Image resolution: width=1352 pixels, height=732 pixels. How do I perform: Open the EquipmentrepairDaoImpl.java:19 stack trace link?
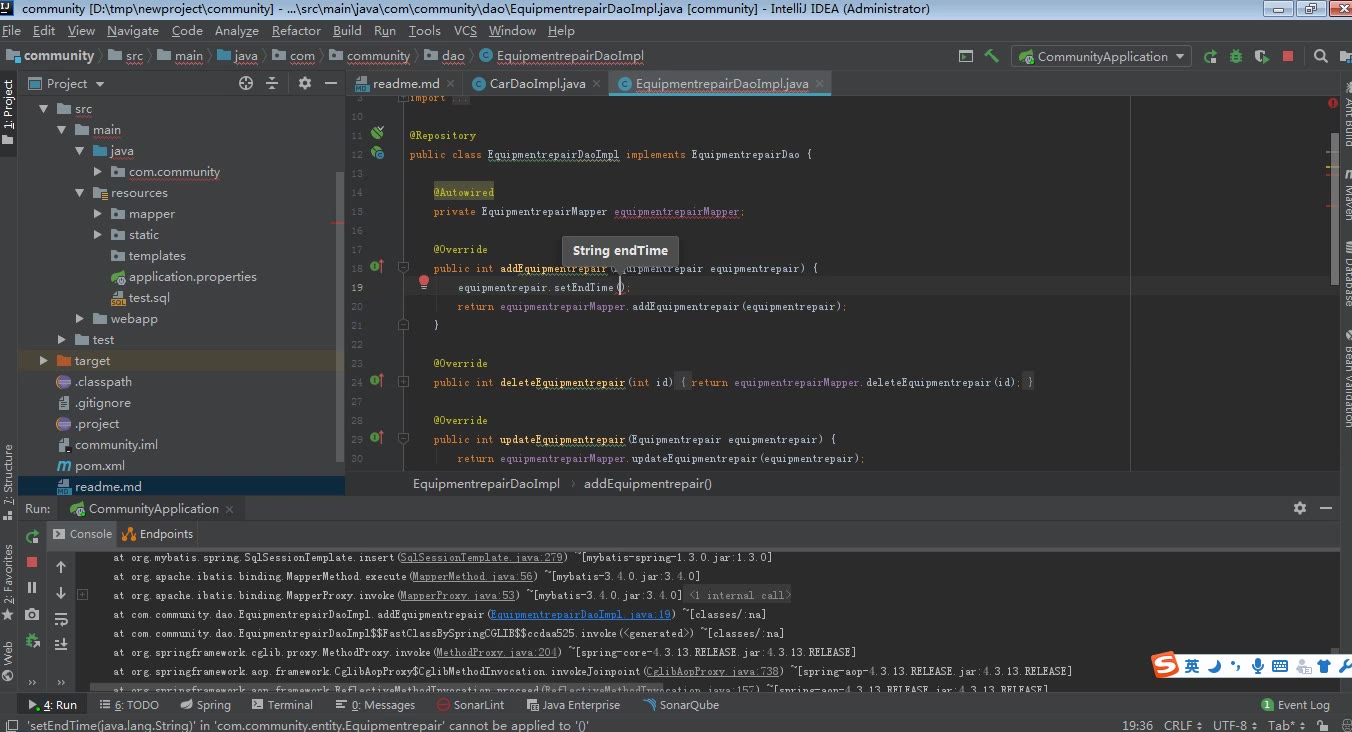pyautogui.click(x=581, y=615)
